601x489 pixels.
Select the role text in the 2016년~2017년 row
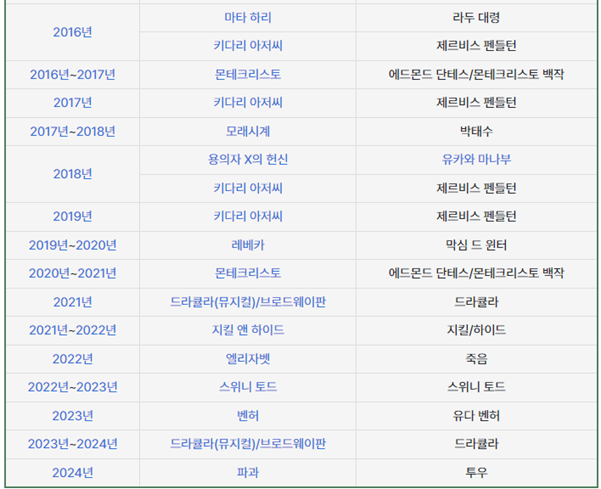coord(476,74)
